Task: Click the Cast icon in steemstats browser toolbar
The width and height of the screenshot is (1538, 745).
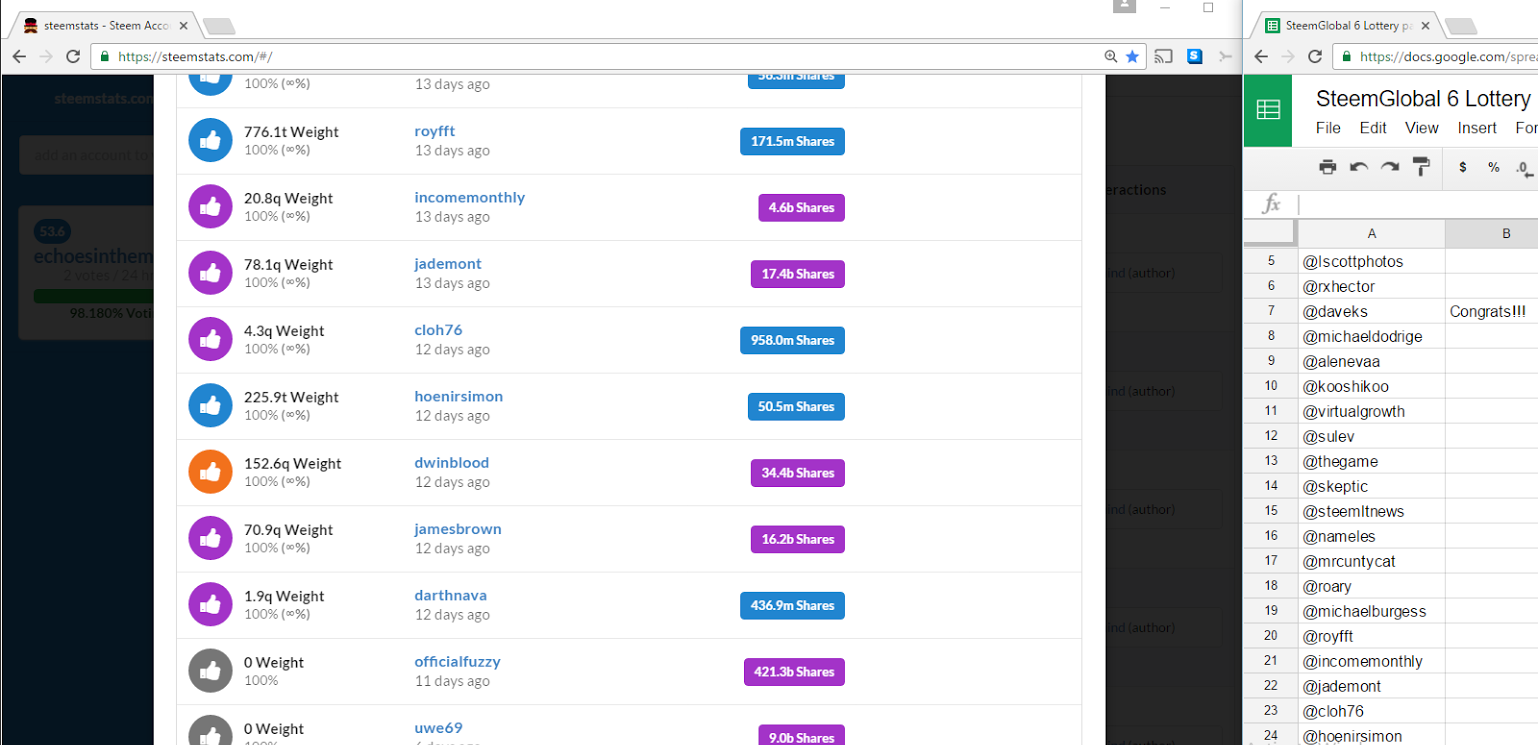Action: (x=1163, y=57)
